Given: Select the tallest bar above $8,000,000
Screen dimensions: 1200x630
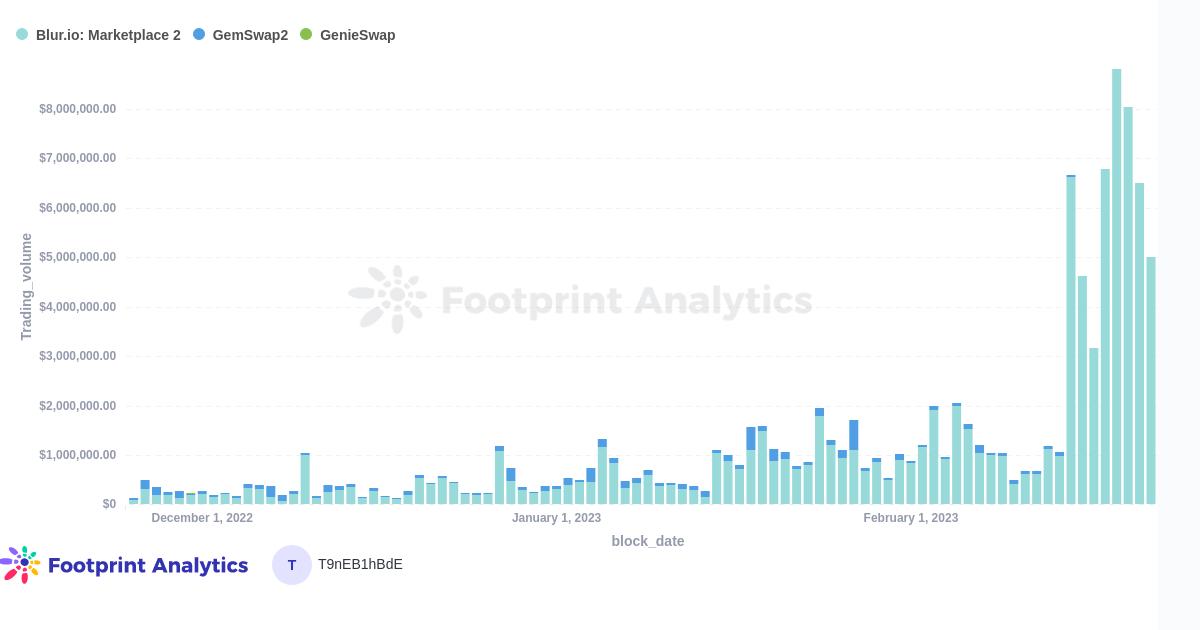Looking at the screenshot, I should [1116, 286].
